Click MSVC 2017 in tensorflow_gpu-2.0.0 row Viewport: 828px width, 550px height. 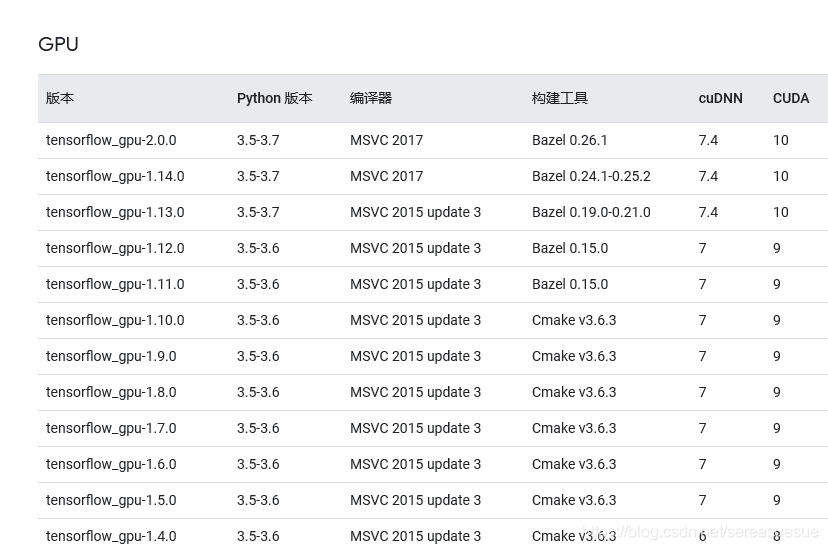(x=386, y=140)
